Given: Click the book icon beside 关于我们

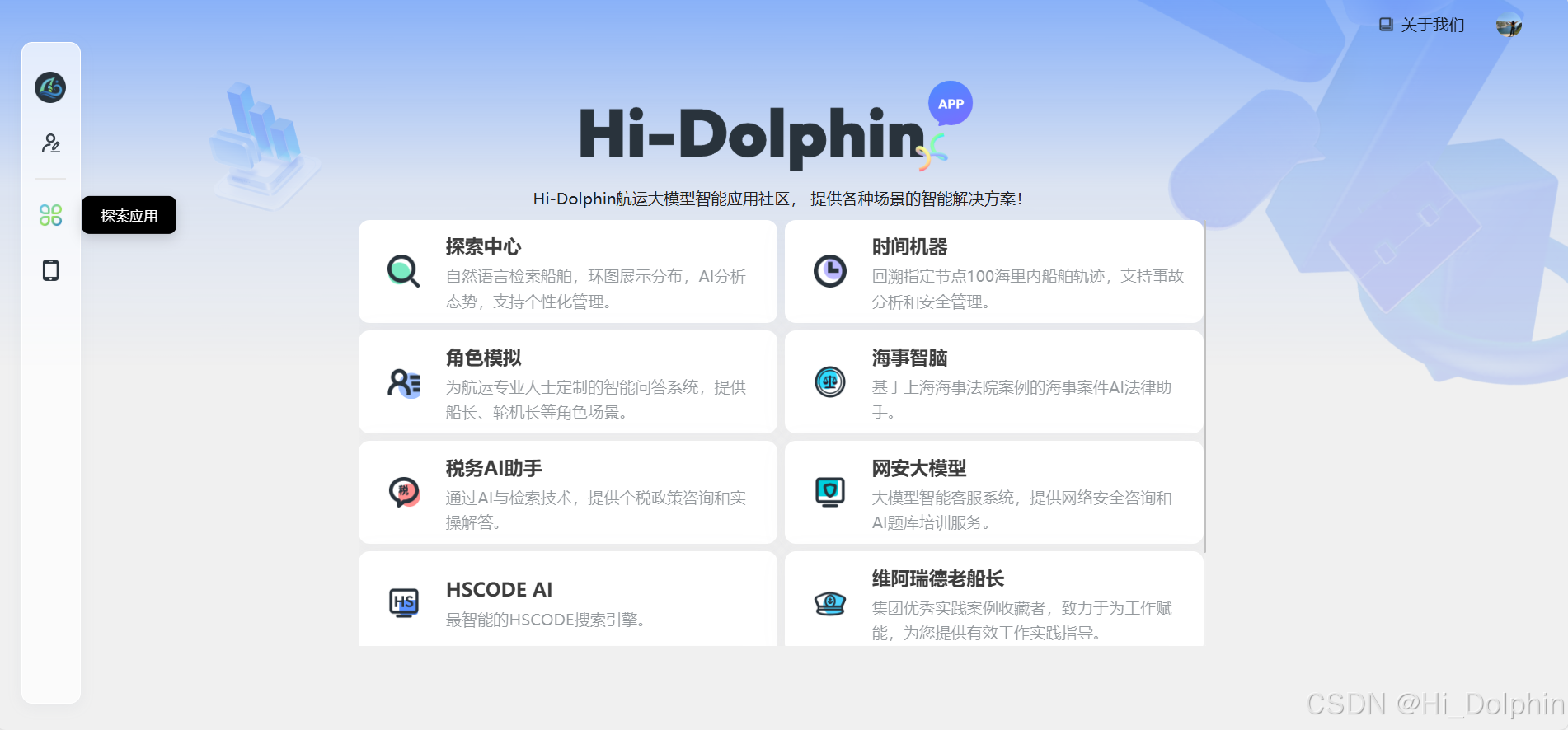Looking at the screenshot, I should (1386, 25).
